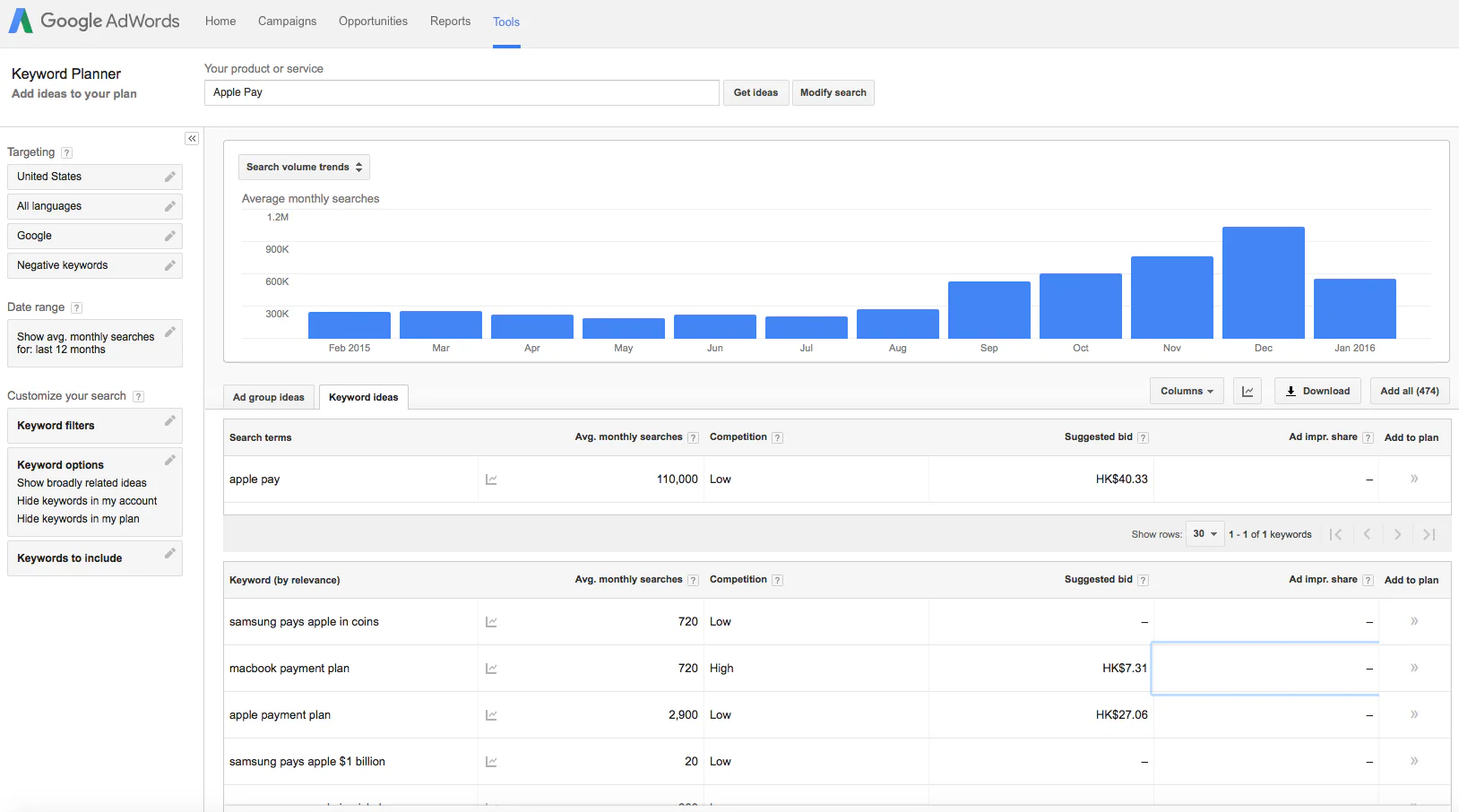Open Search volume trends dropdown
The height and width of the screenshot is (812, 1459).
[x=304, y=167]
